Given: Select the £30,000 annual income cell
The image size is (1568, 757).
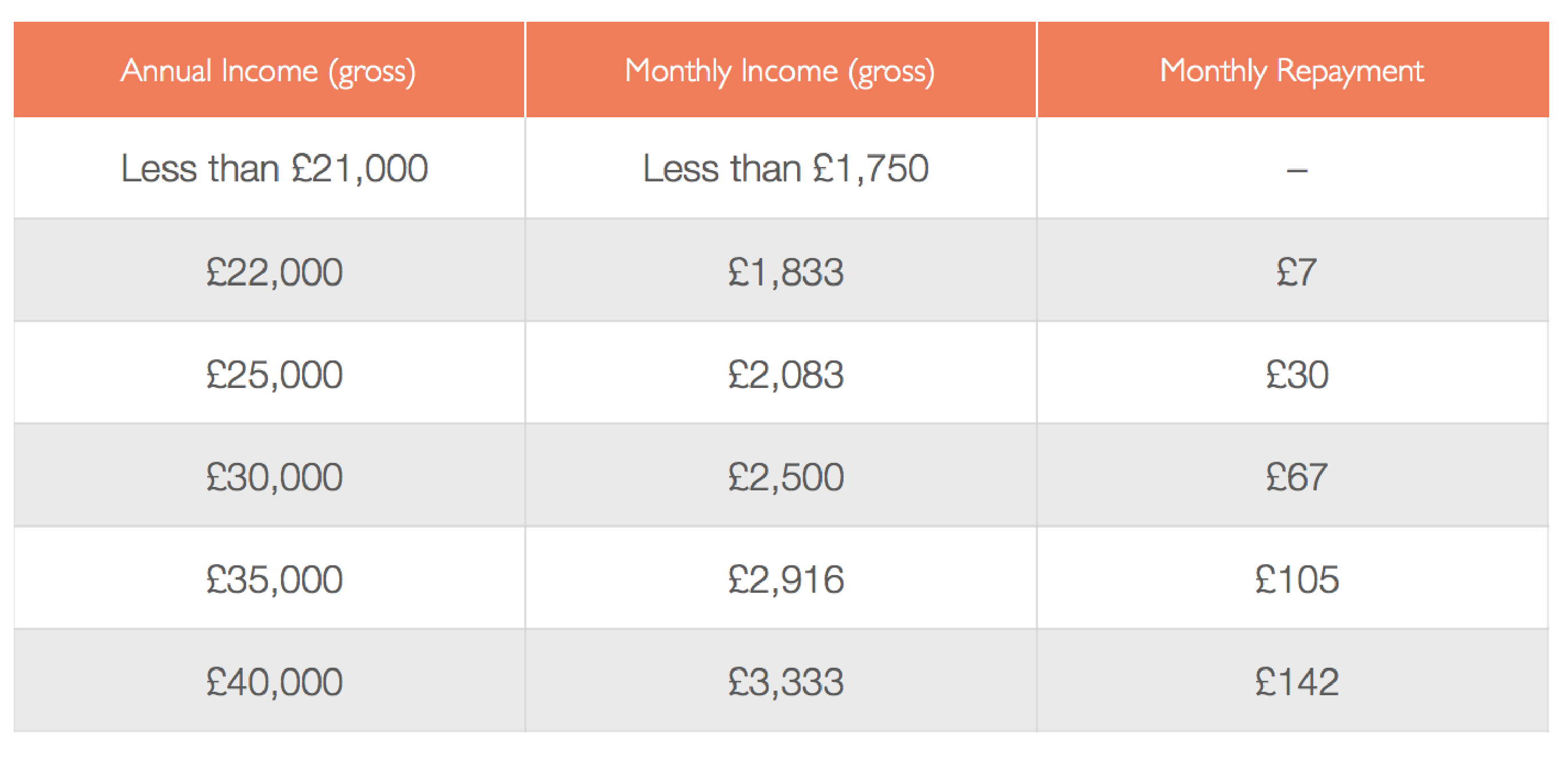Looking at the screenshot, I should 268,475.
